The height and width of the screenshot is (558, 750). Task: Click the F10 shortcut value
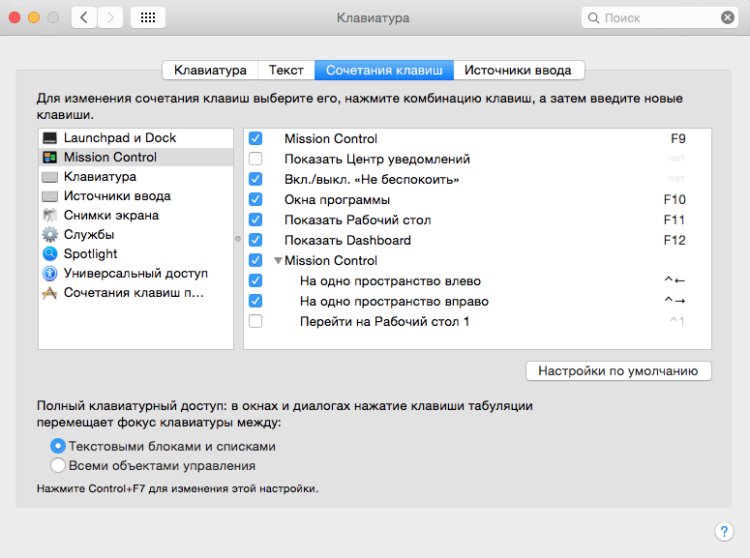(x=675, y=199)
